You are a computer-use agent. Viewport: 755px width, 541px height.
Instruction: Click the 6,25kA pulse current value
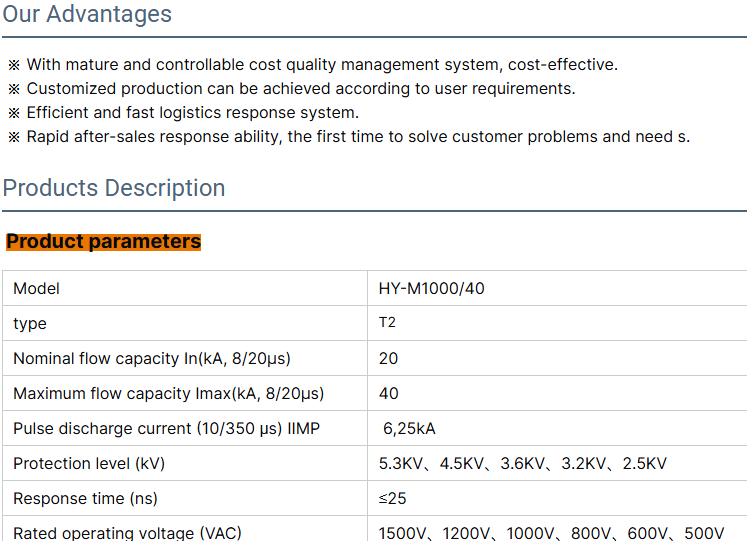pyautogui.click(x=410, y=429)
